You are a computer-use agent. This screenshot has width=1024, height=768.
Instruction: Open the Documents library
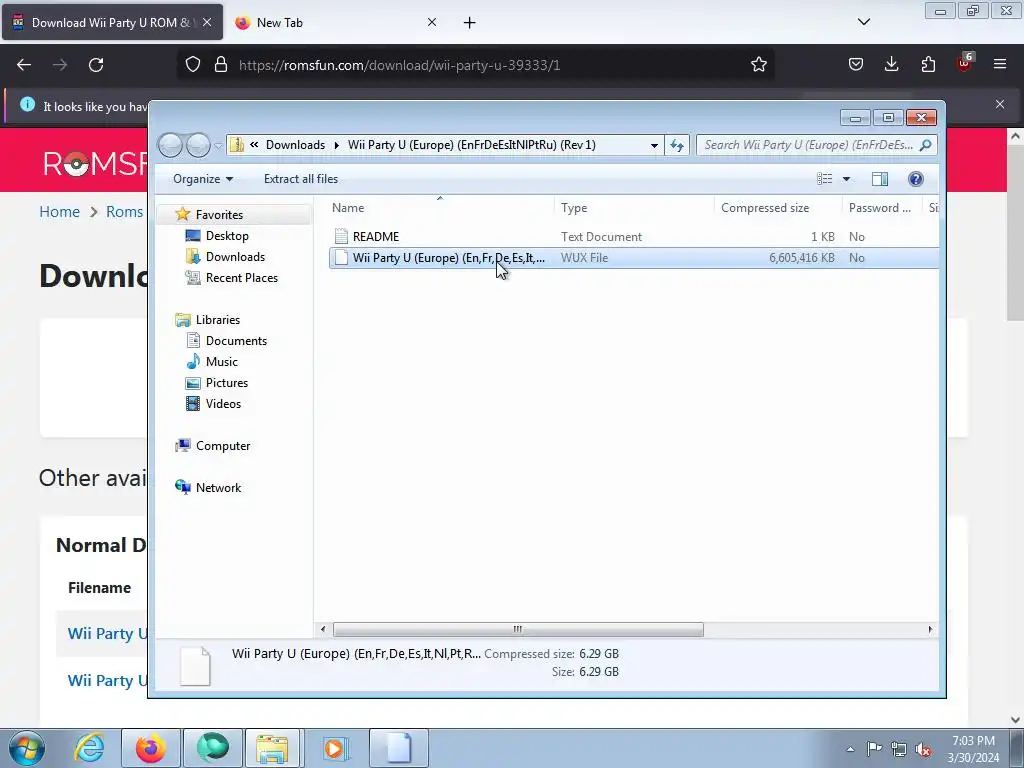point(236,340)
